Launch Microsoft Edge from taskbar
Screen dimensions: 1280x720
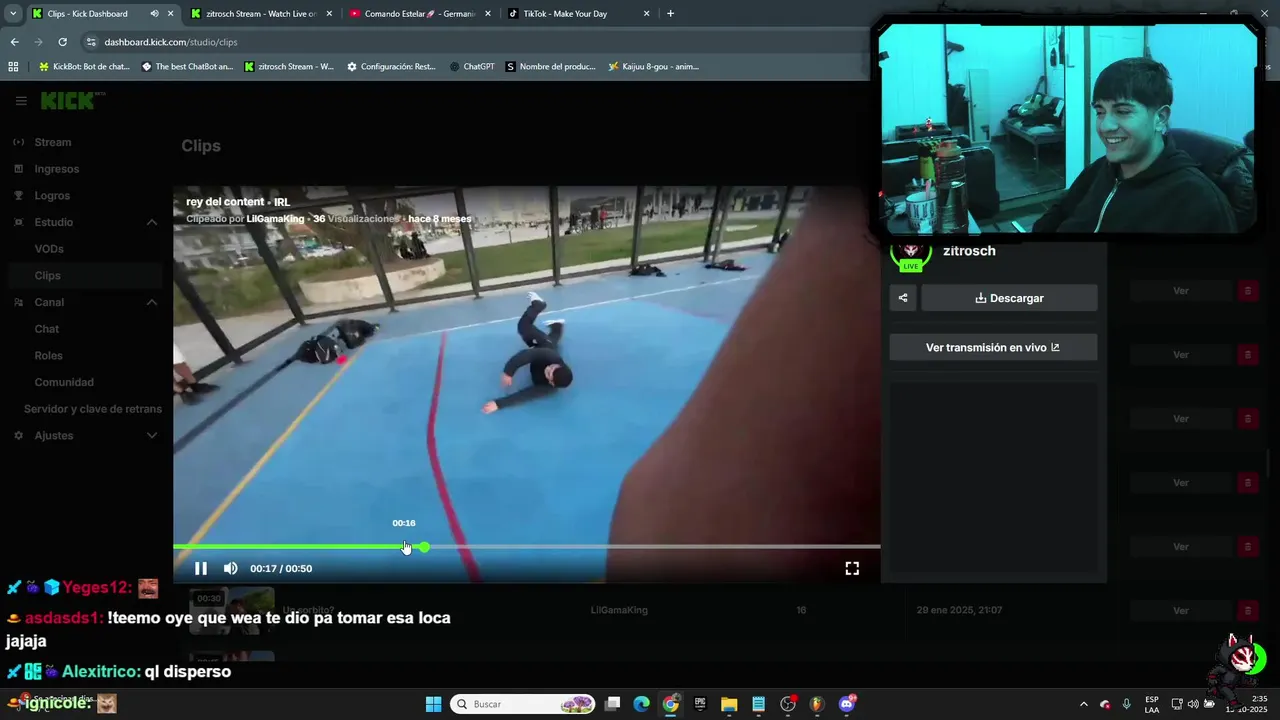point(642,704)
